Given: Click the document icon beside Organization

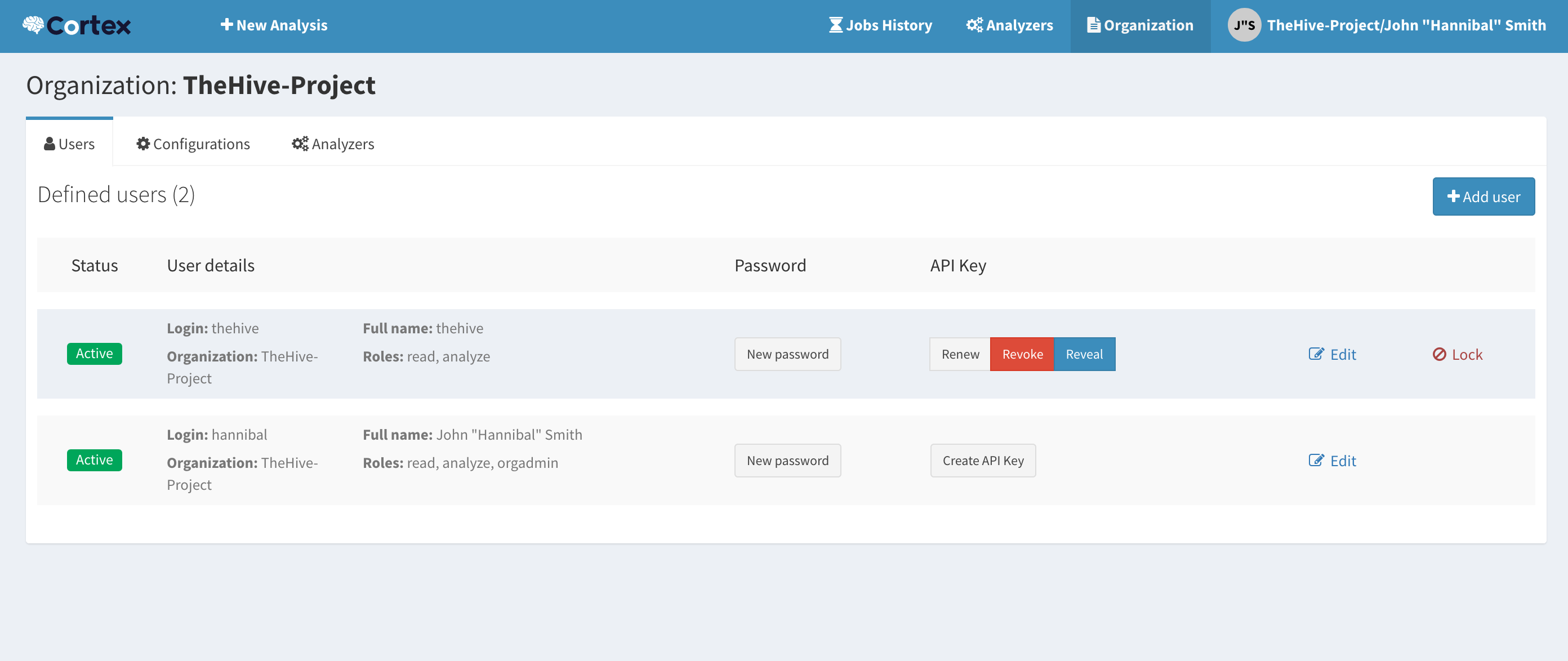Looking at the screenshot, I should [x=1093, y=25].
